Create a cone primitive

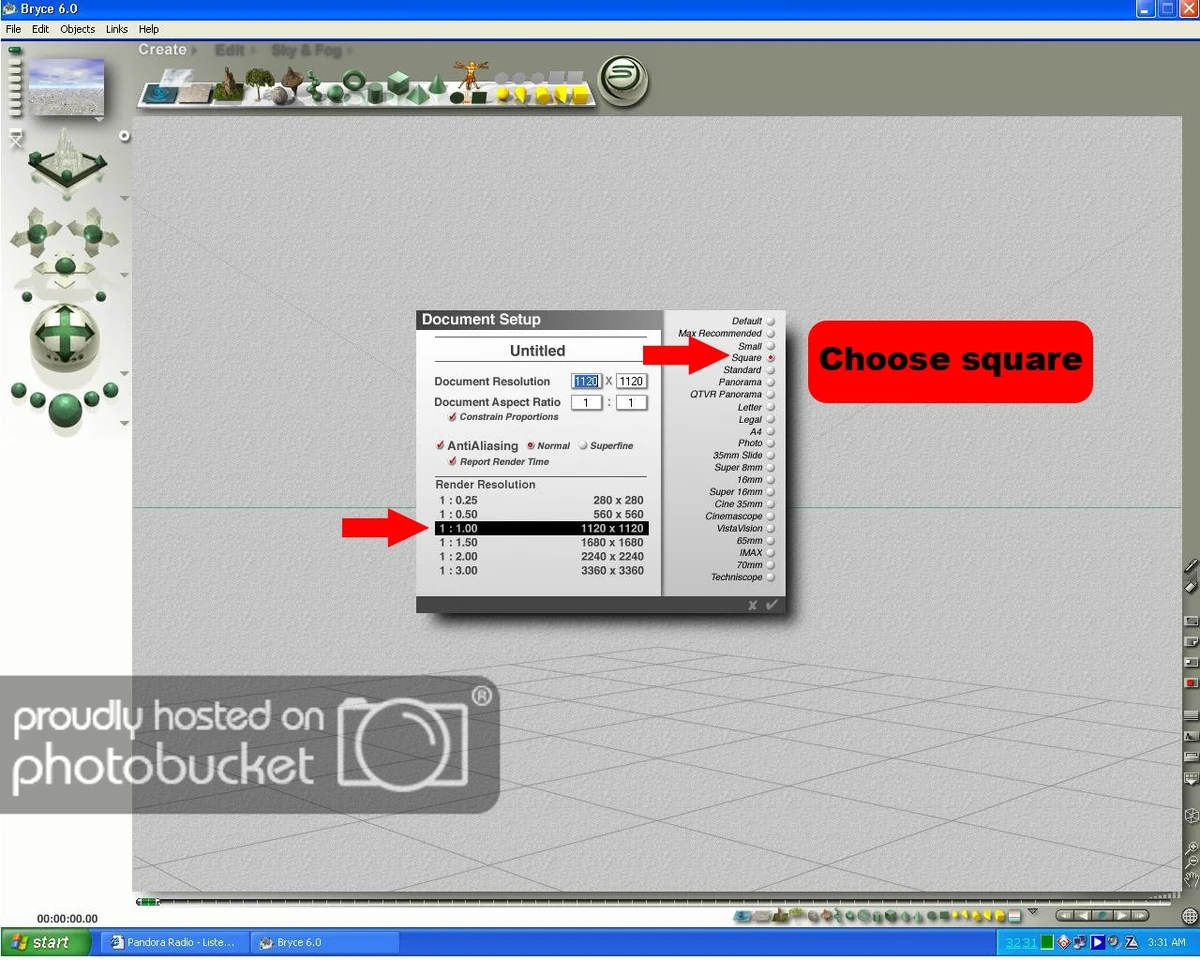point(438,85)
